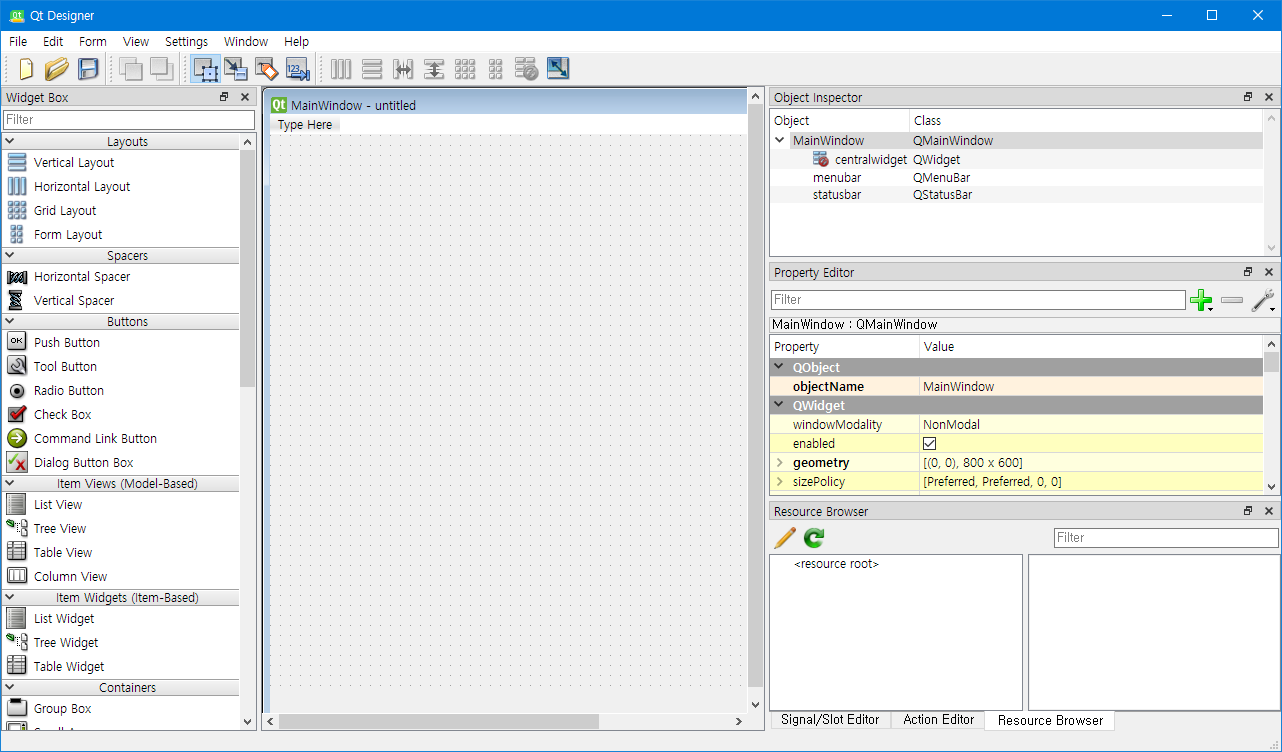Click the Bring to Front toolbar icon
This screenshot has width=1282, height=752.
click(161, 69)
